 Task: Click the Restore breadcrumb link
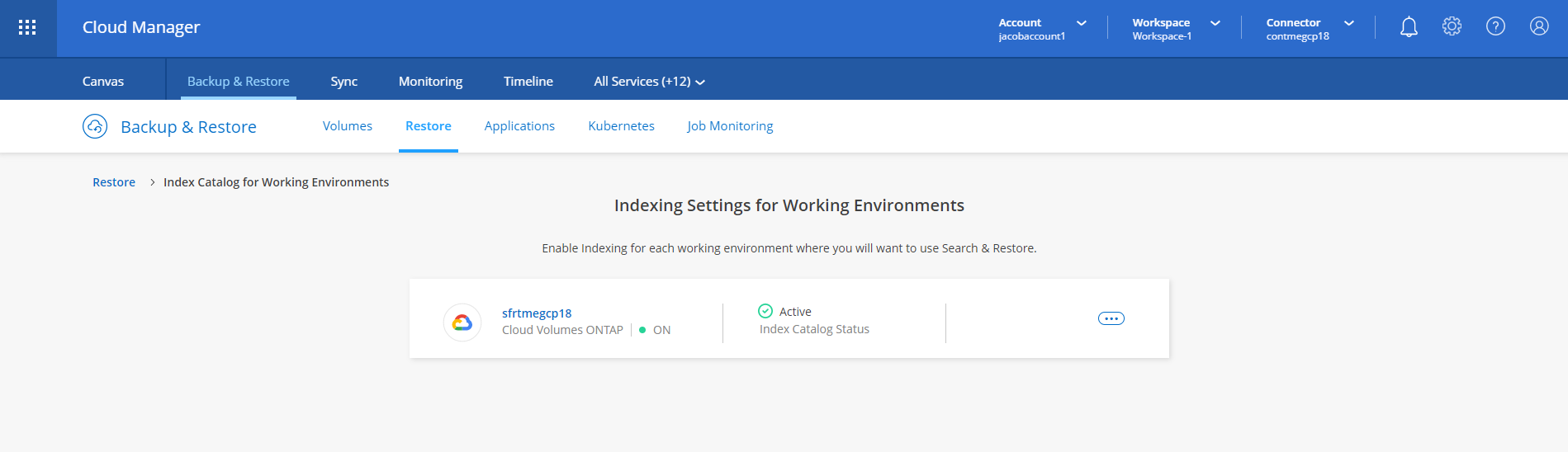(114, 182)
